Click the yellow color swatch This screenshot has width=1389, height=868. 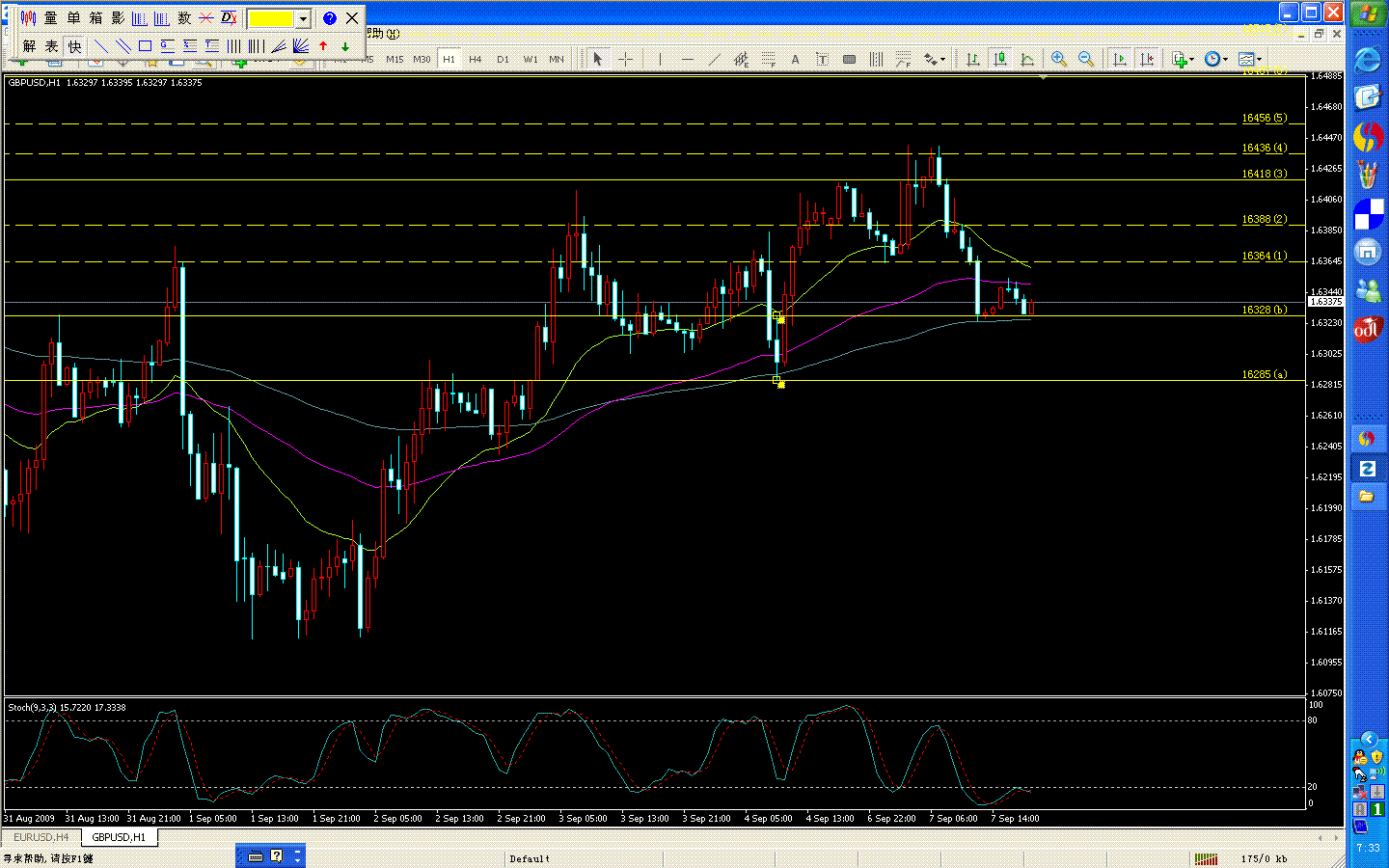click(x=271, y=18)
